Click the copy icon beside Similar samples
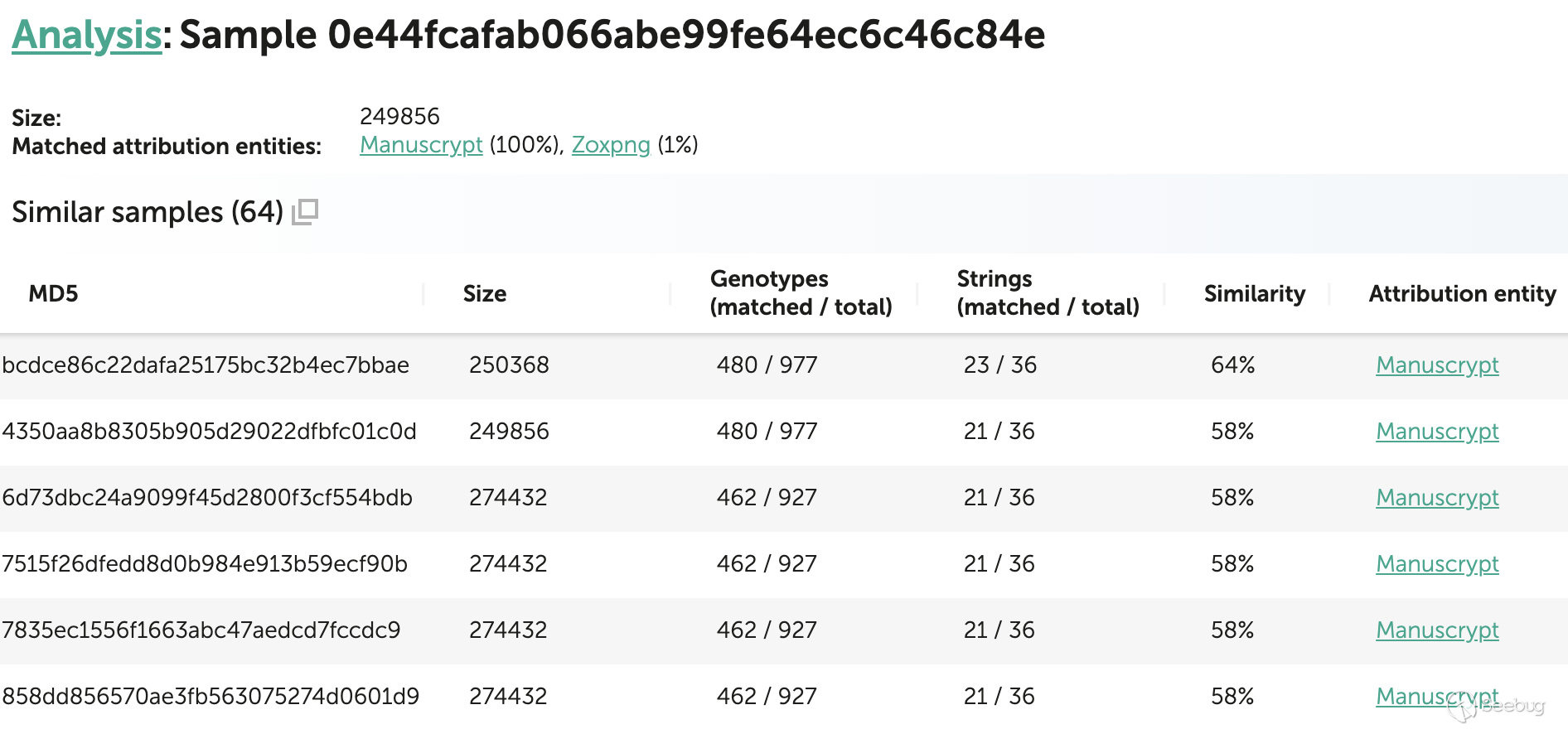Image resolution: width=1568 pixels, height=729 pixels. (305, 212)
